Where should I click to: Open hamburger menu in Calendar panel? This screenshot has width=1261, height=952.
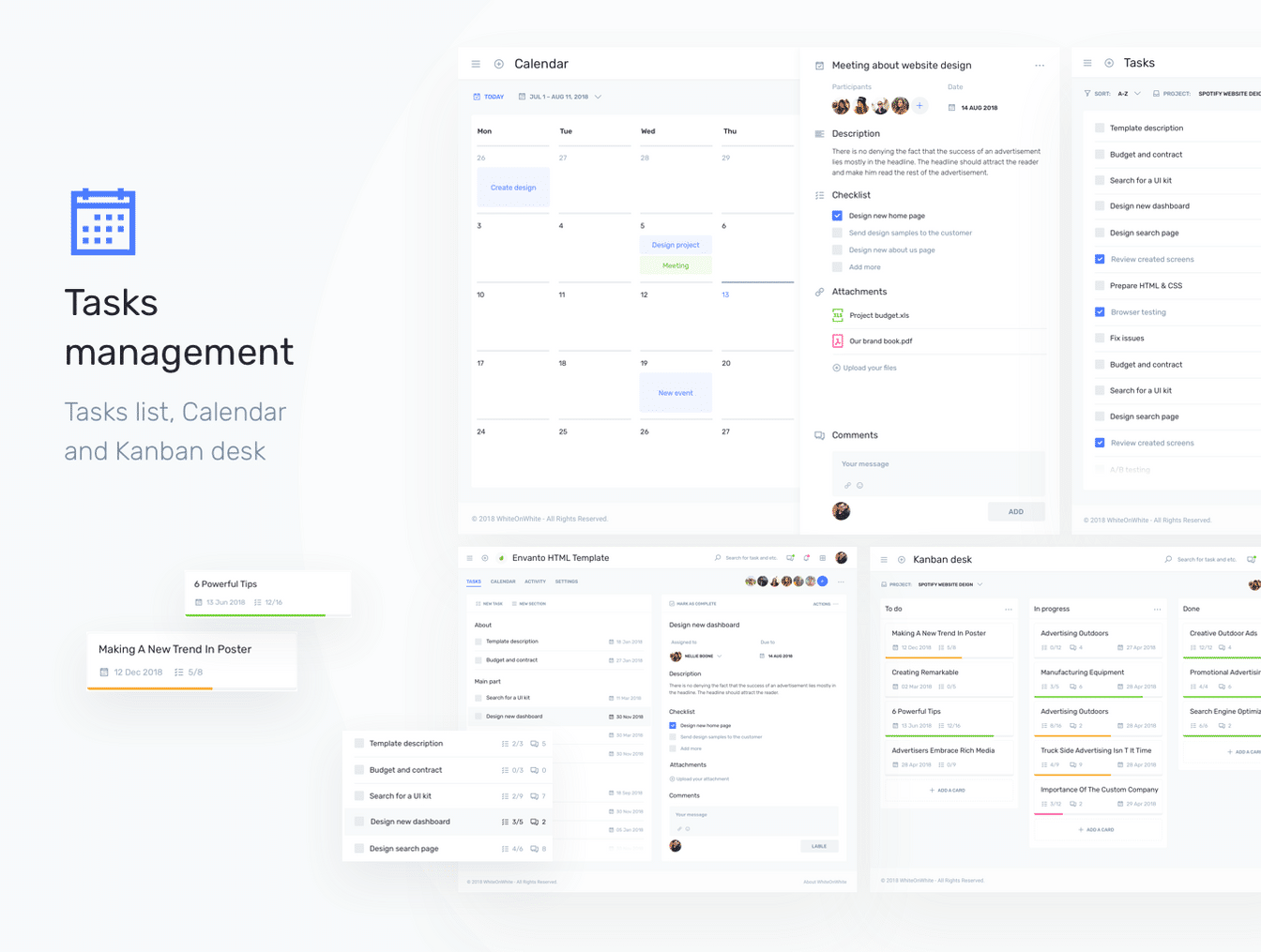[476, 64]
